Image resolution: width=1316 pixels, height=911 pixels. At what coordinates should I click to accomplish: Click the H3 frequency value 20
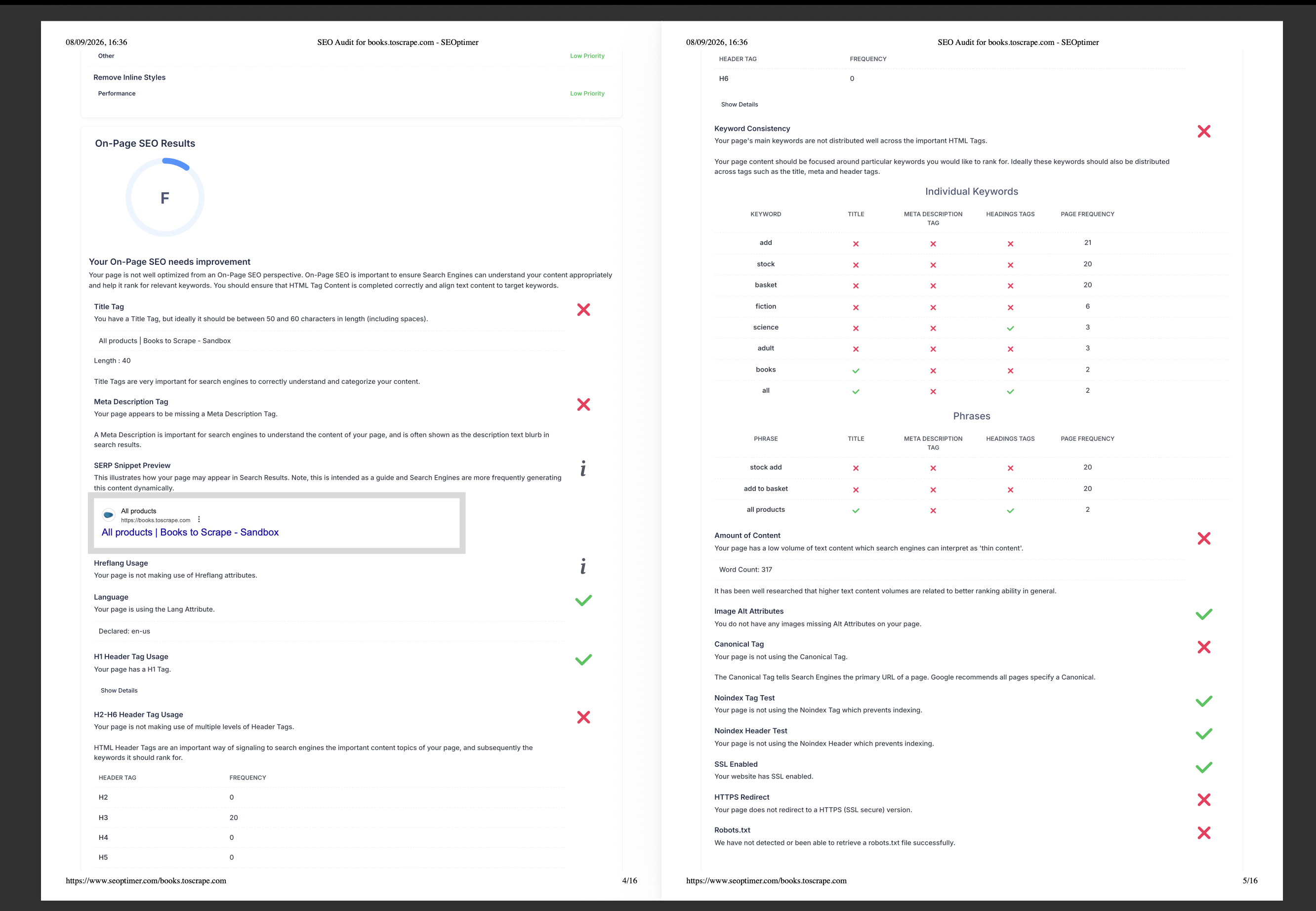click(233, 818)
